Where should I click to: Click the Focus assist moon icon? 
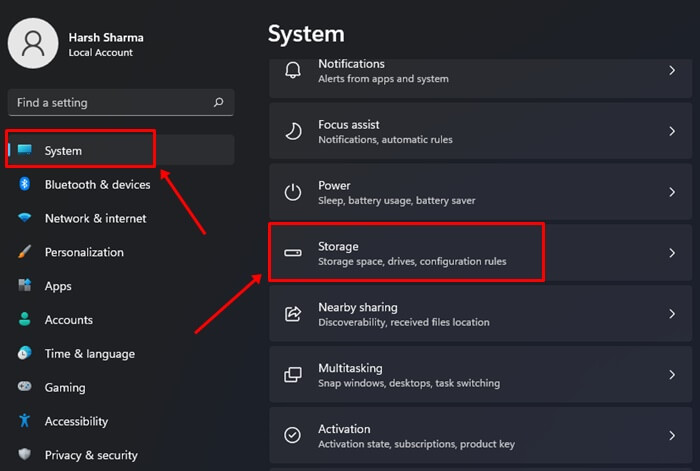click(x=293, y=131)
